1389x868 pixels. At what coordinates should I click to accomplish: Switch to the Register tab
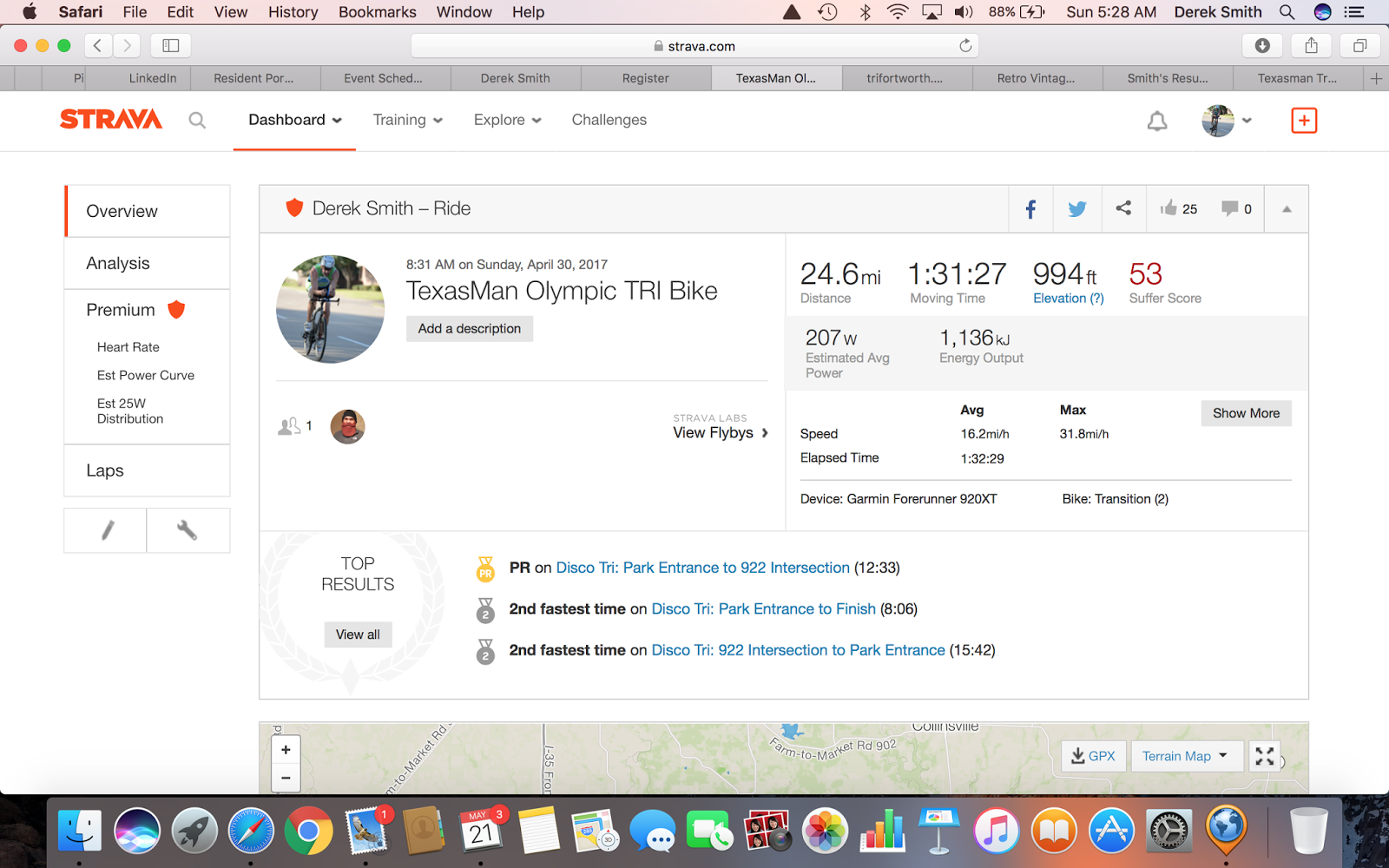coord(646,78)
